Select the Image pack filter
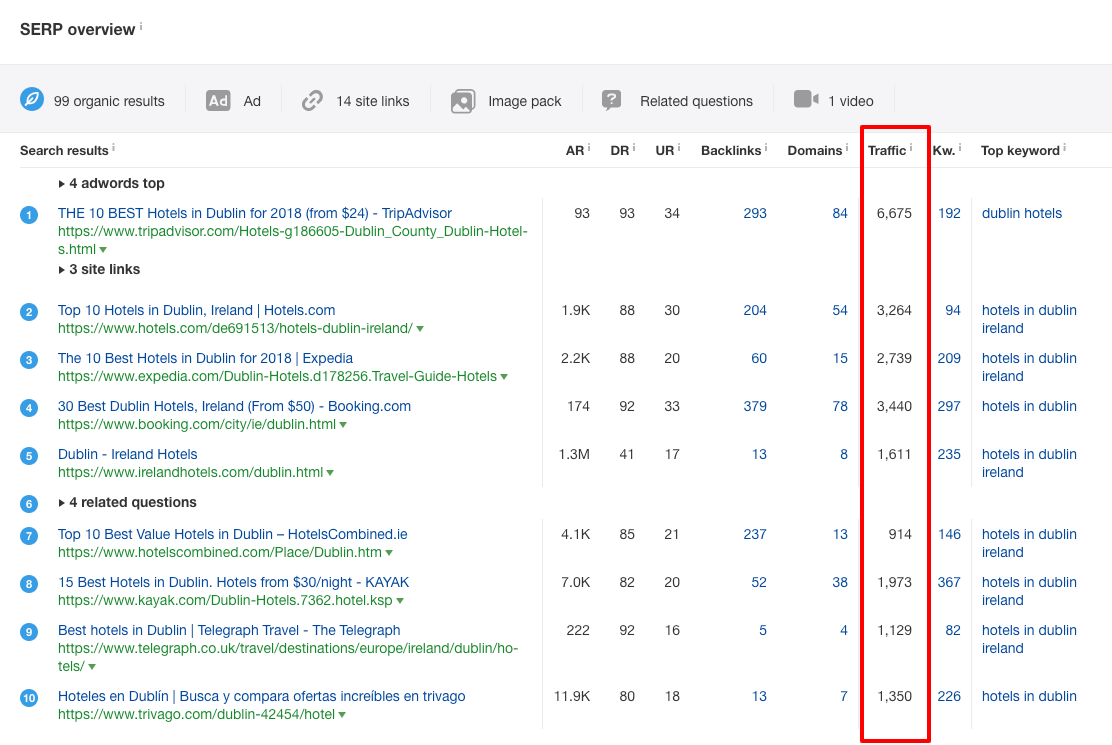This screenshot has height=745, width=1112. (x=525, y=101)
